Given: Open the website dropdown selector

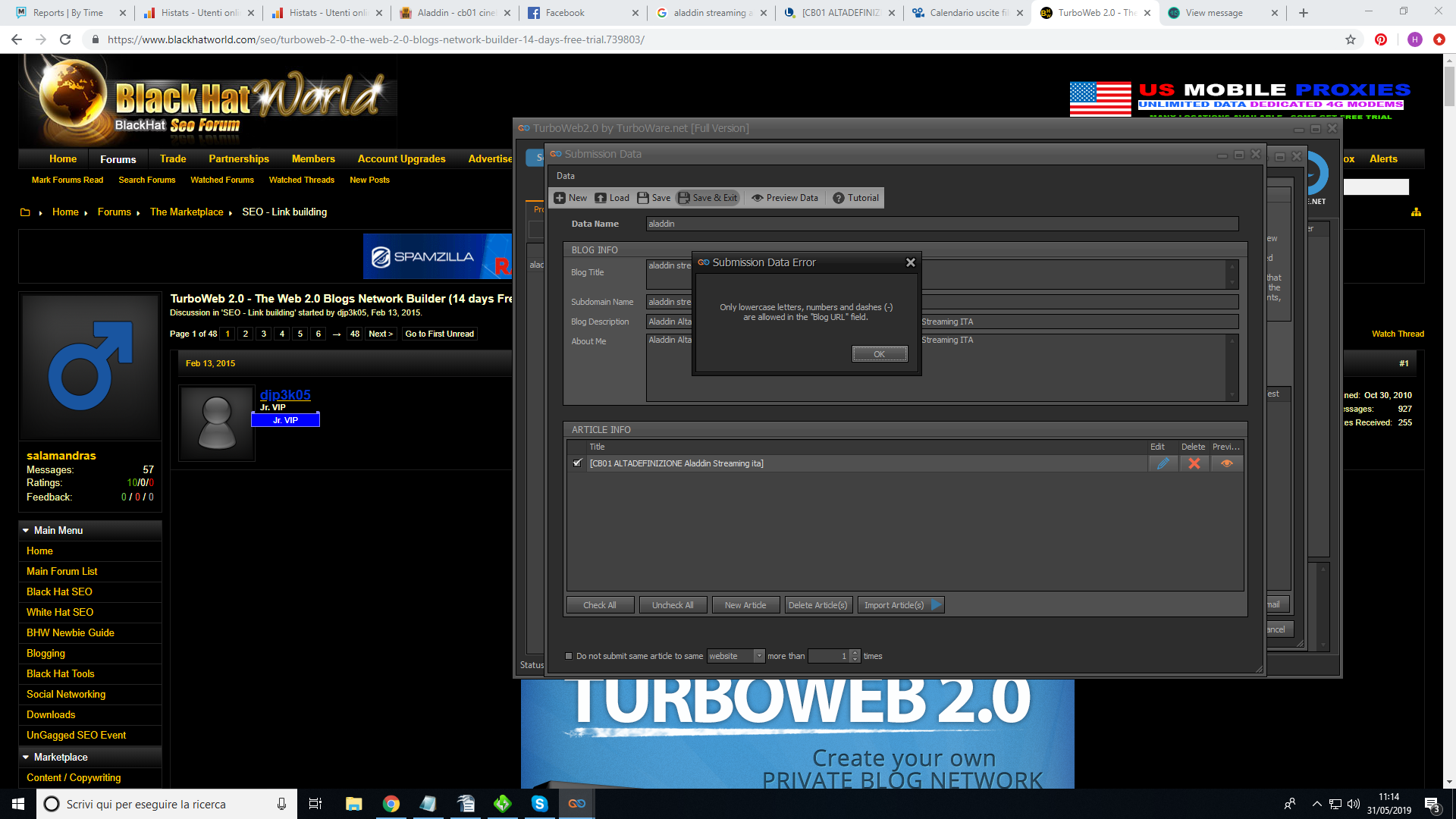Looking at the screenshot, I should [736, 656].
